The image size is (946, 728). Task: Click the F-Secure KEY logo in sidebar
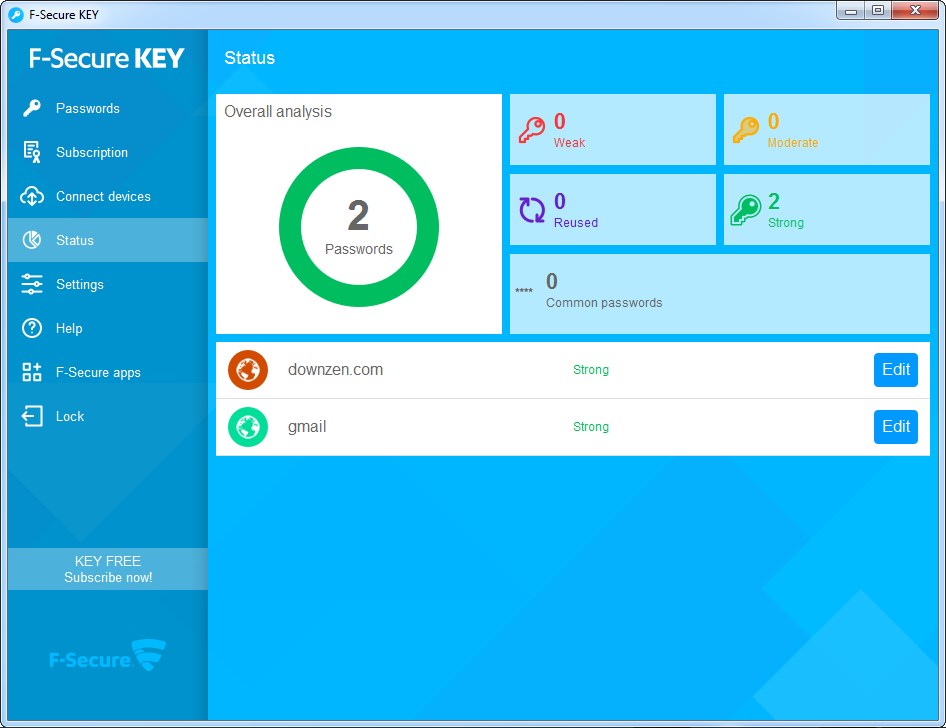[107, 58]
